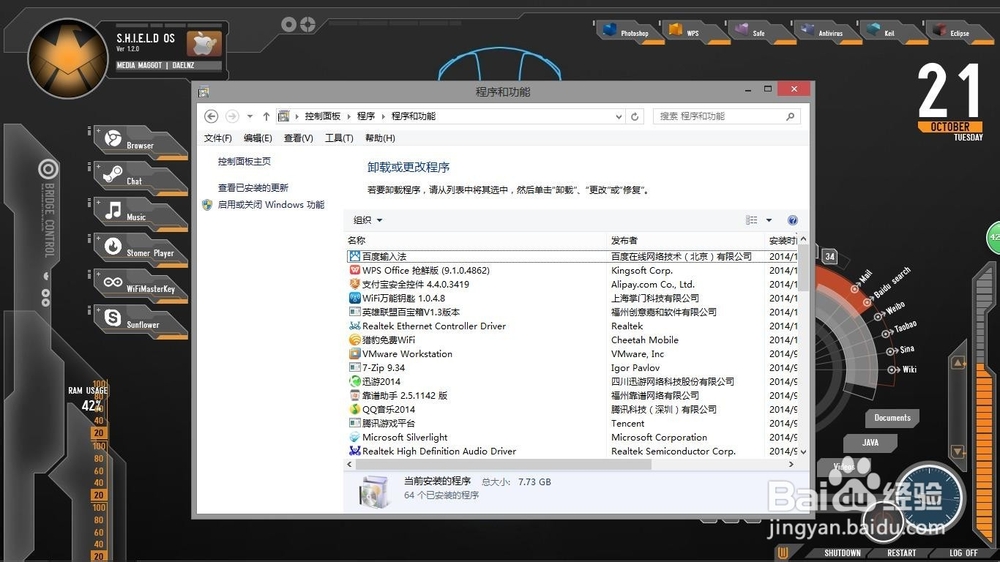Open the 编辑(E) menu
The width and height of the screenshot is (1000, 562).
(x=258, y=138)
